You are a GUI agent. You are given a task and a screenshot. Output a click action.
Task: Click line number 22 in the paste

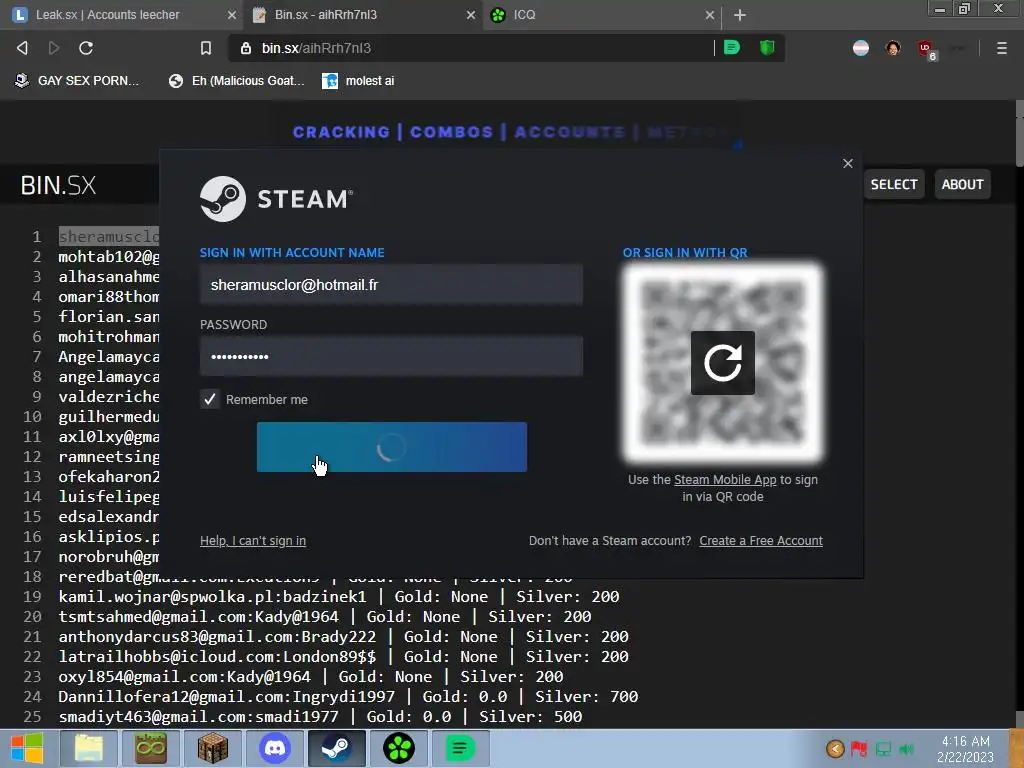pos(32,656)
